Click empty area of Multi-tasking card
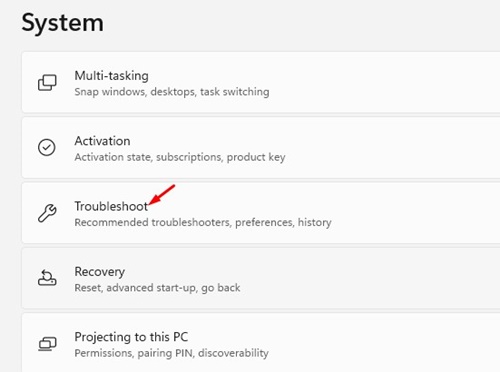 383,82
